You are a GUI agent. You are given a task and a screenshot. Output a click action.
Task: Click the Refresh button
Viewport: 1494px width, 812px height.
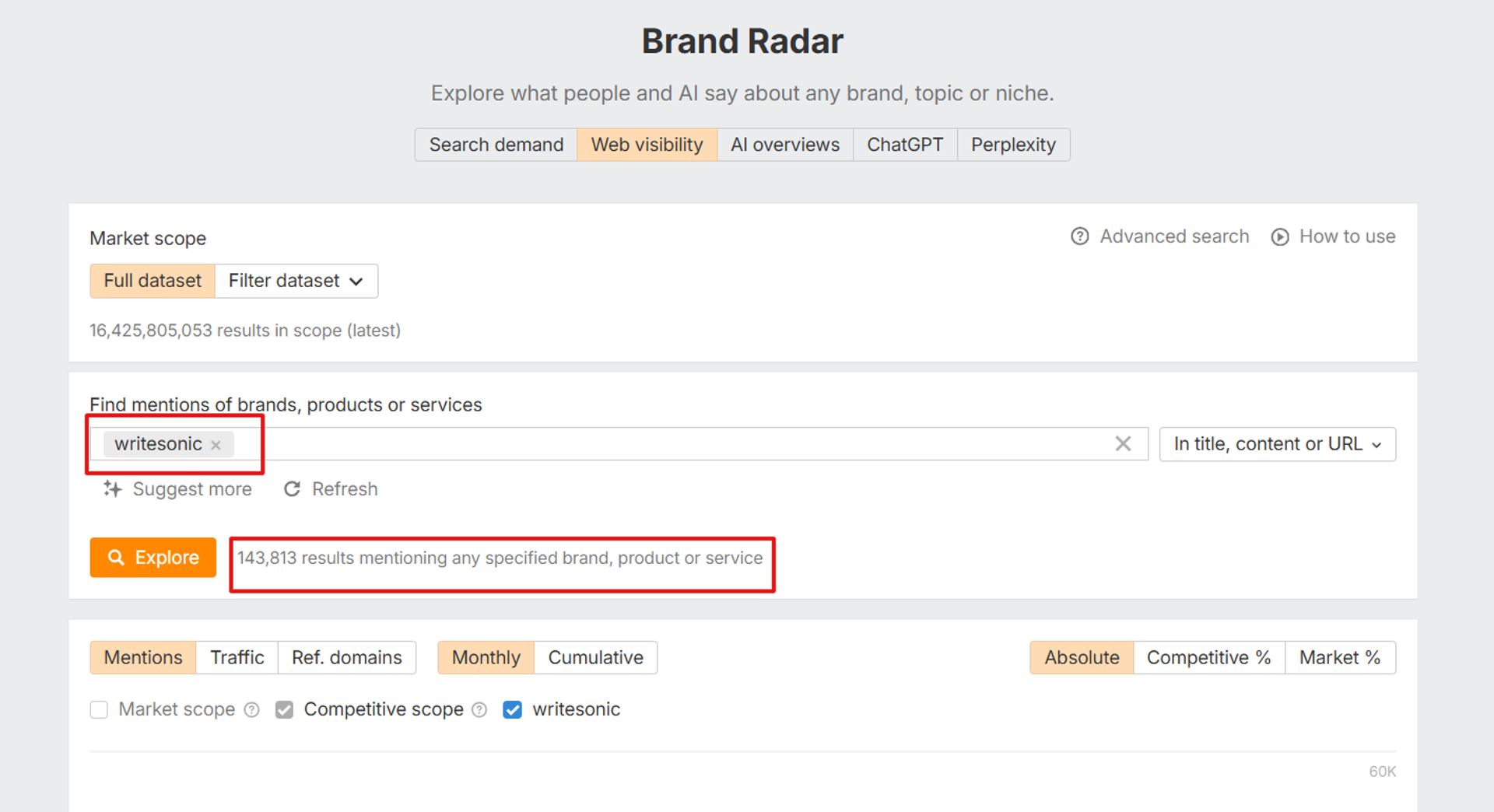331,489
